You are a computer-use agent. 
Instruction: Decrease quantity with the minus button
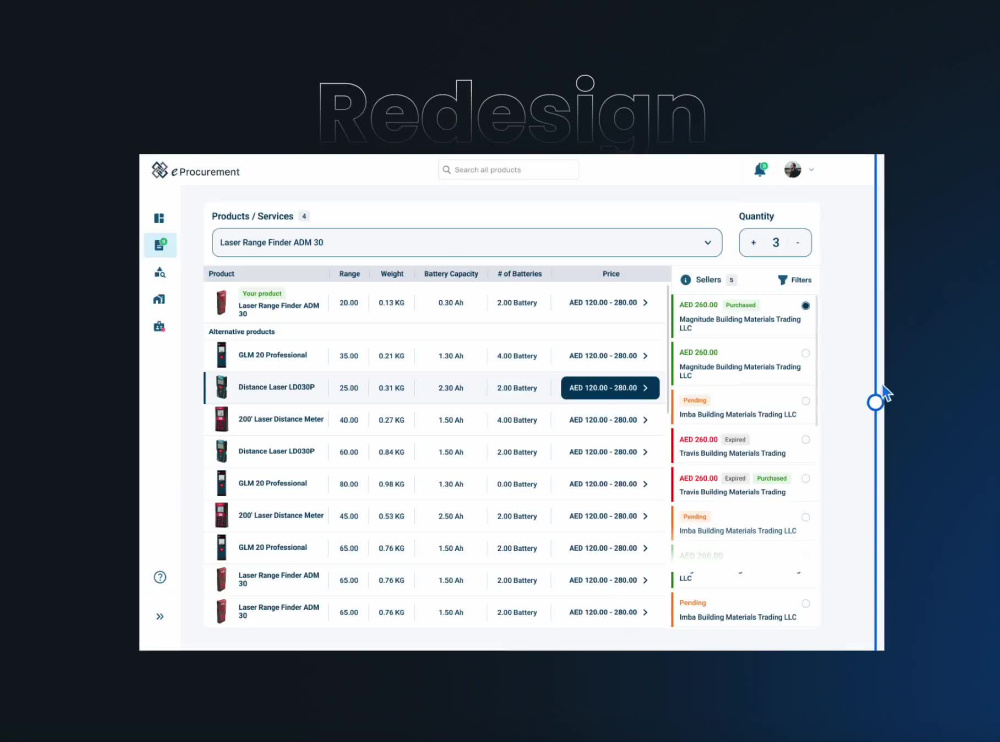click(797, 242)
